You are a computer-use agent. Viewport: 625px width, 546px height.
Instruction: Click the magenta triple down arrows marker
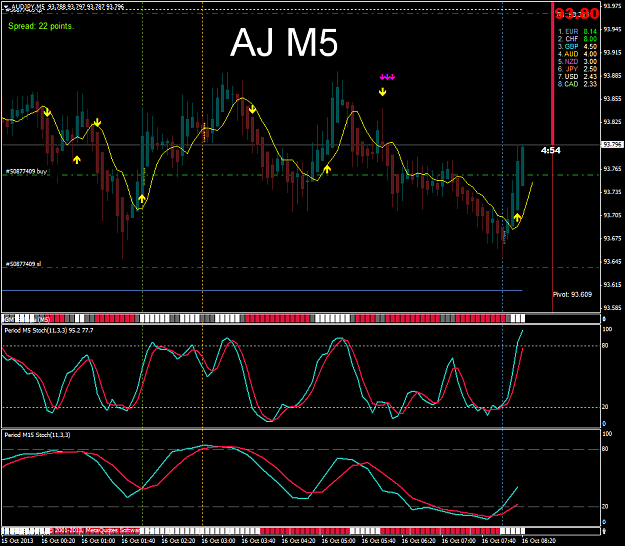[387, 77]
